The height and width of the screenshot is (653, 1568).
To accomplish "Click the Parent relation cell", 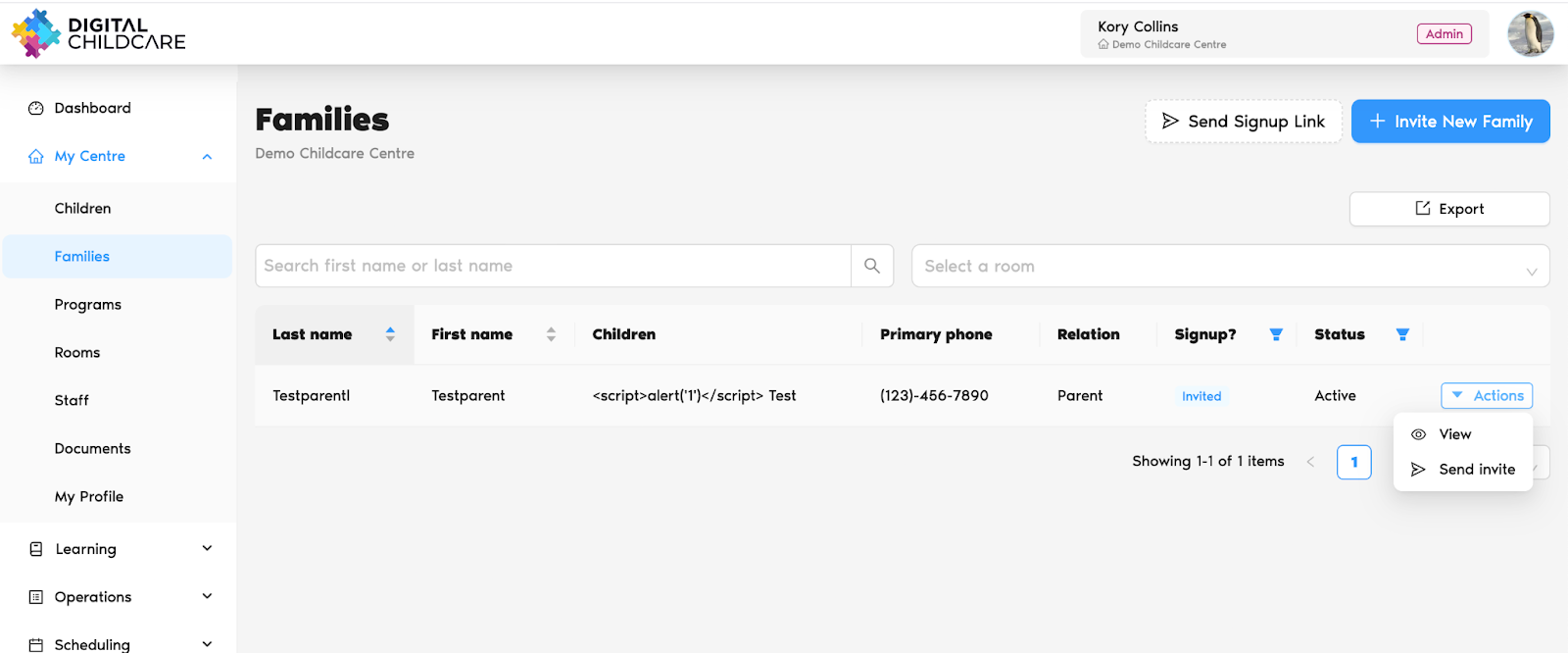I will click(x=1080, y=395).
